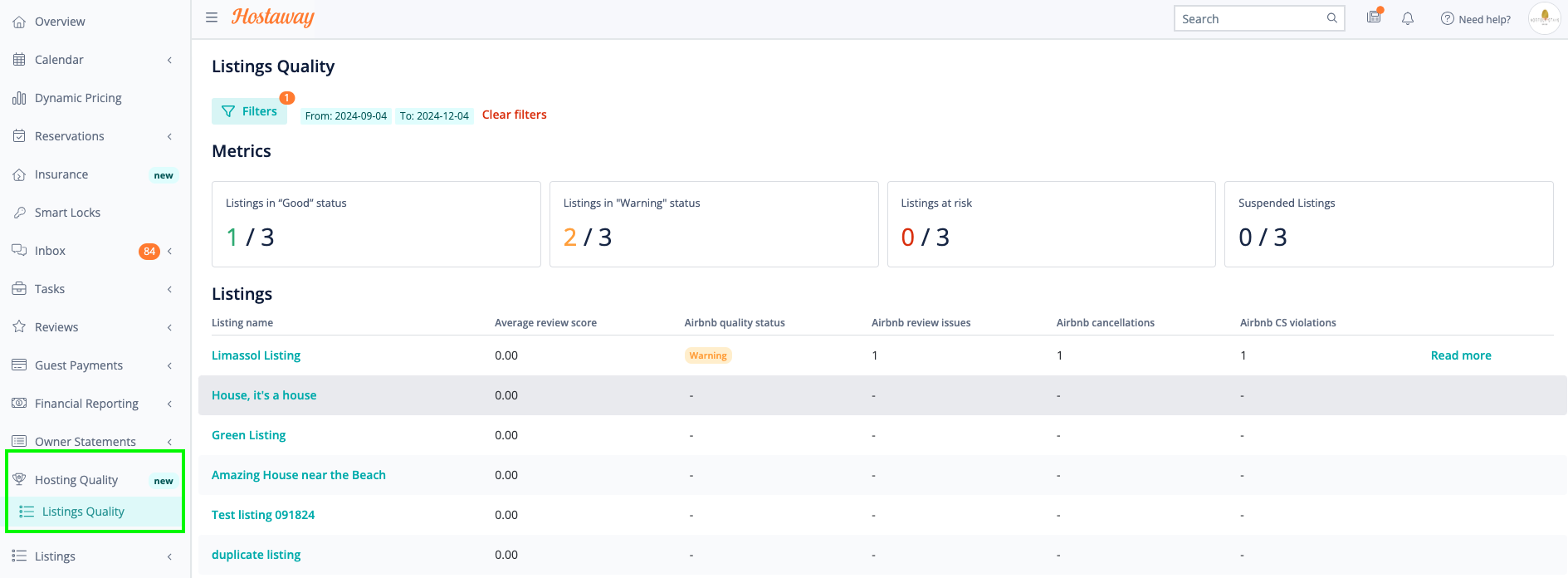The image size is (1568, 578).
Task: Select Listings Quality submenu item
Action: (x=83, y=512)
